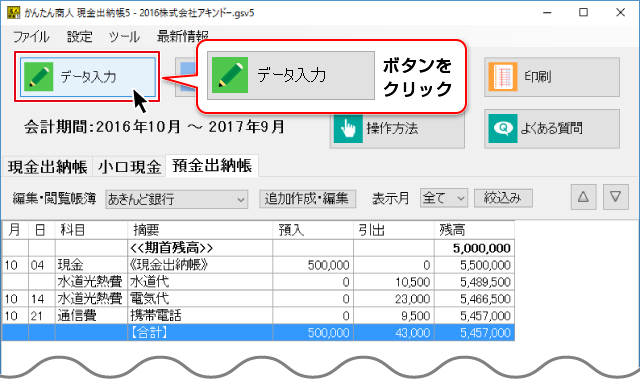Image resolution: width=640 pixels, height=381 pixels.
Task: Open the ツール menu
Action: (x=124, y=37)
